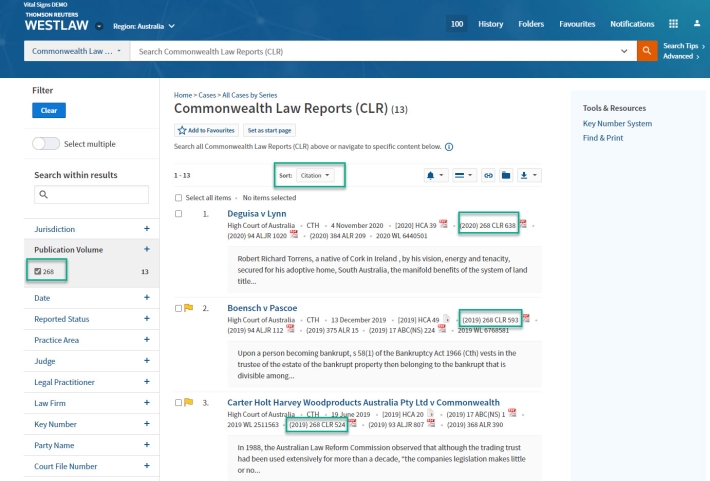Open Find & Print link
The image size is (710, 481).
(603, 138)
